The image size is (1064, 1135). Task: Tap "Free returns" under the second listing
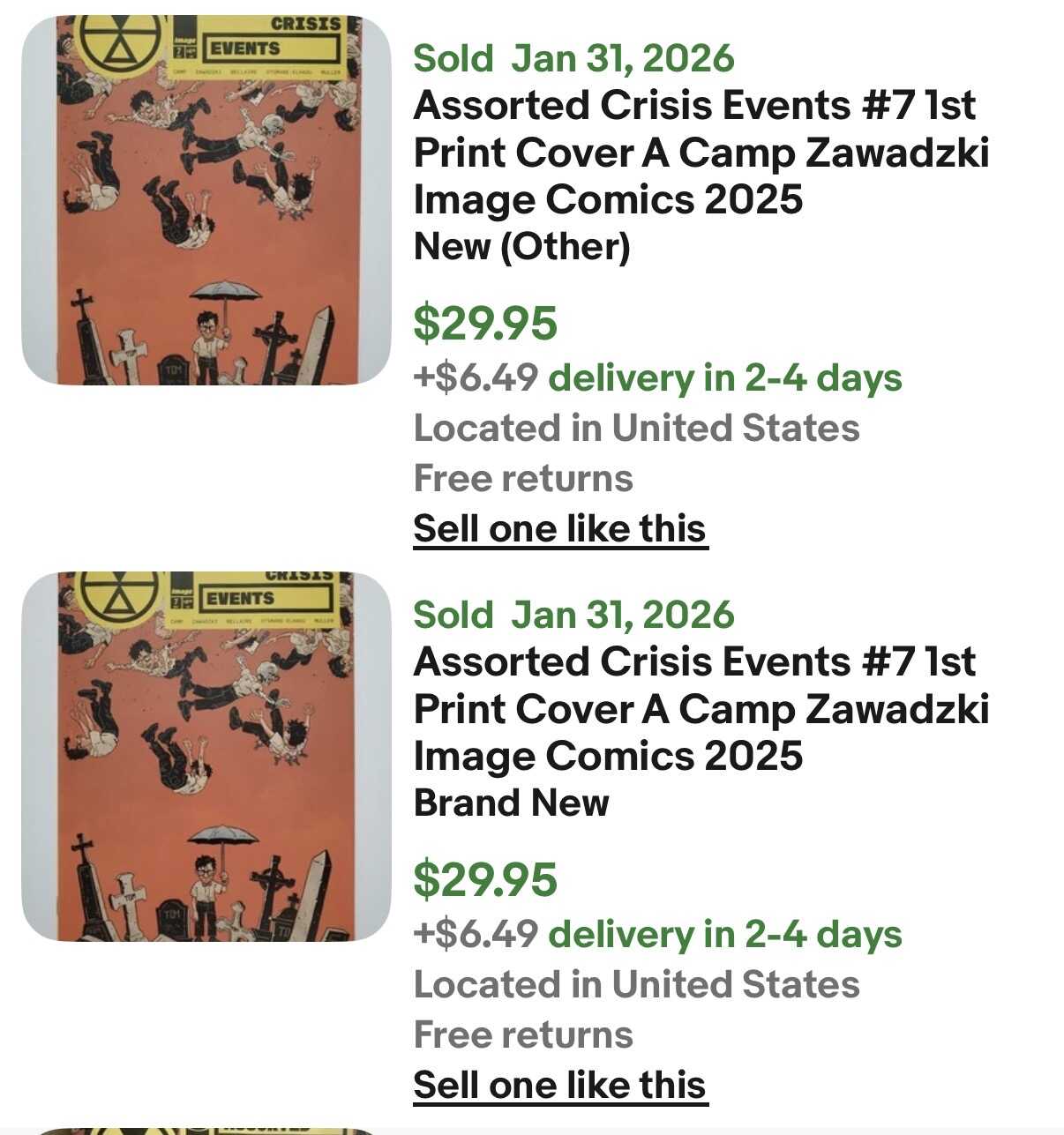pyautogui.click(x=523, y=1035)
